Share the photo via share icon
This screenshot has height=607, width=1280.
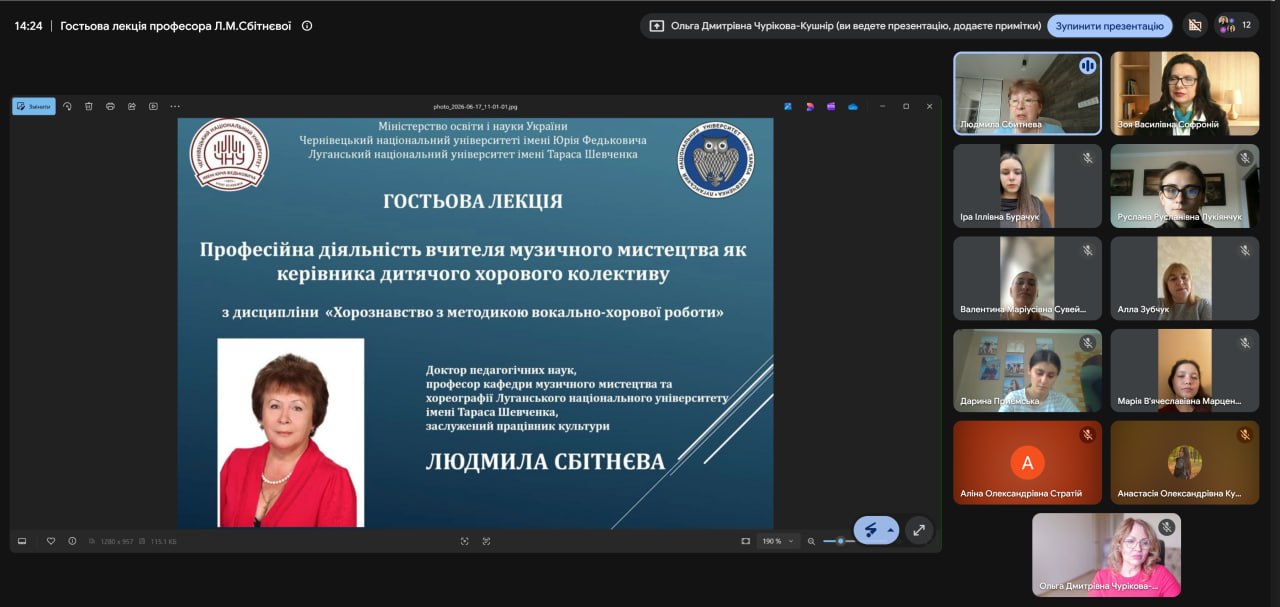[131, 106]
